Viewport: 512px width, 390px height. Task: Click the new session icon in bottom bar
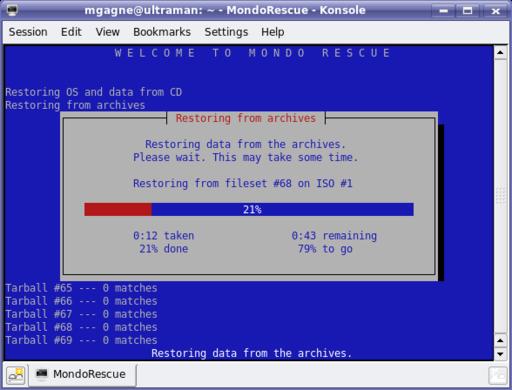[x=16, y=375]
